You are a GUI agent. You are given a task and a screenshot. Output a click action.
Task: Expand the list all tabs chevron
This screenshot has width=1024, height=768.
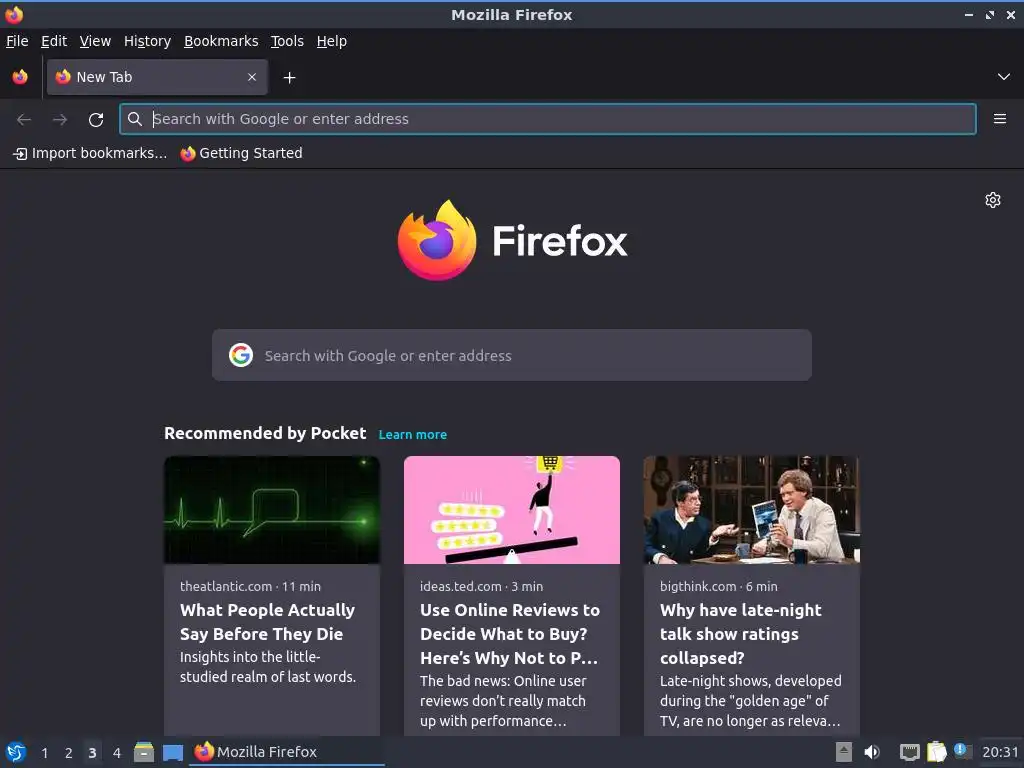[1004, 77]
